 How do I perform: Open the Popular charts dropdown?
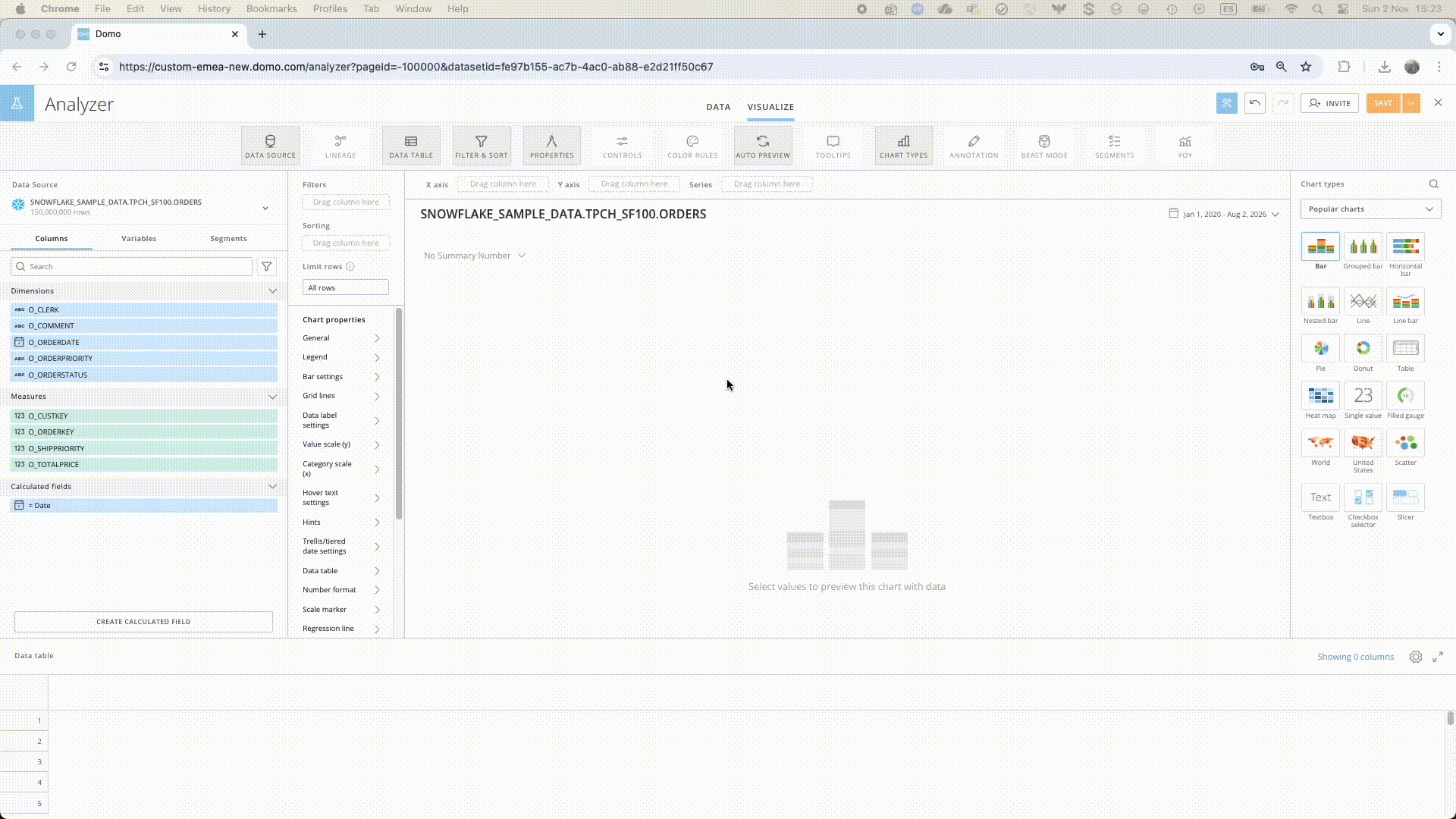(1370, 209)
